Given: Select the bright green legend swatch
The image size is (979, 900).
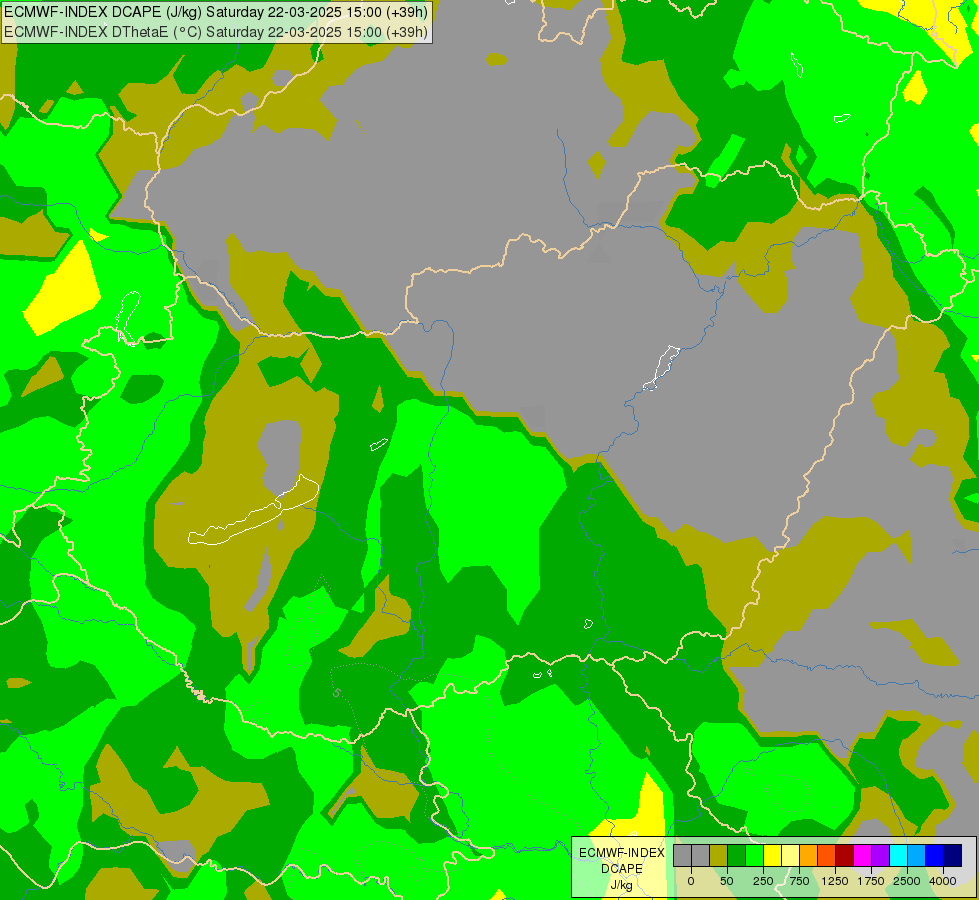Looking at the screenshot, I should (x=754, y=855).
